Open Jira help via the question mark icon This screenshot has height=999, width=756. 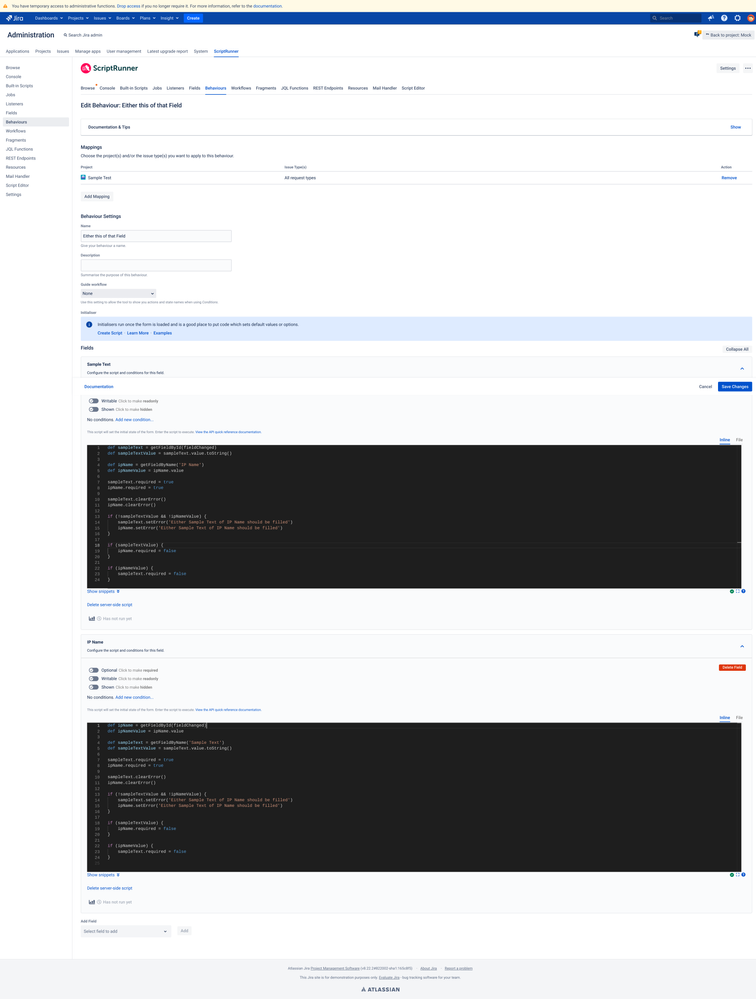point(723,17)
